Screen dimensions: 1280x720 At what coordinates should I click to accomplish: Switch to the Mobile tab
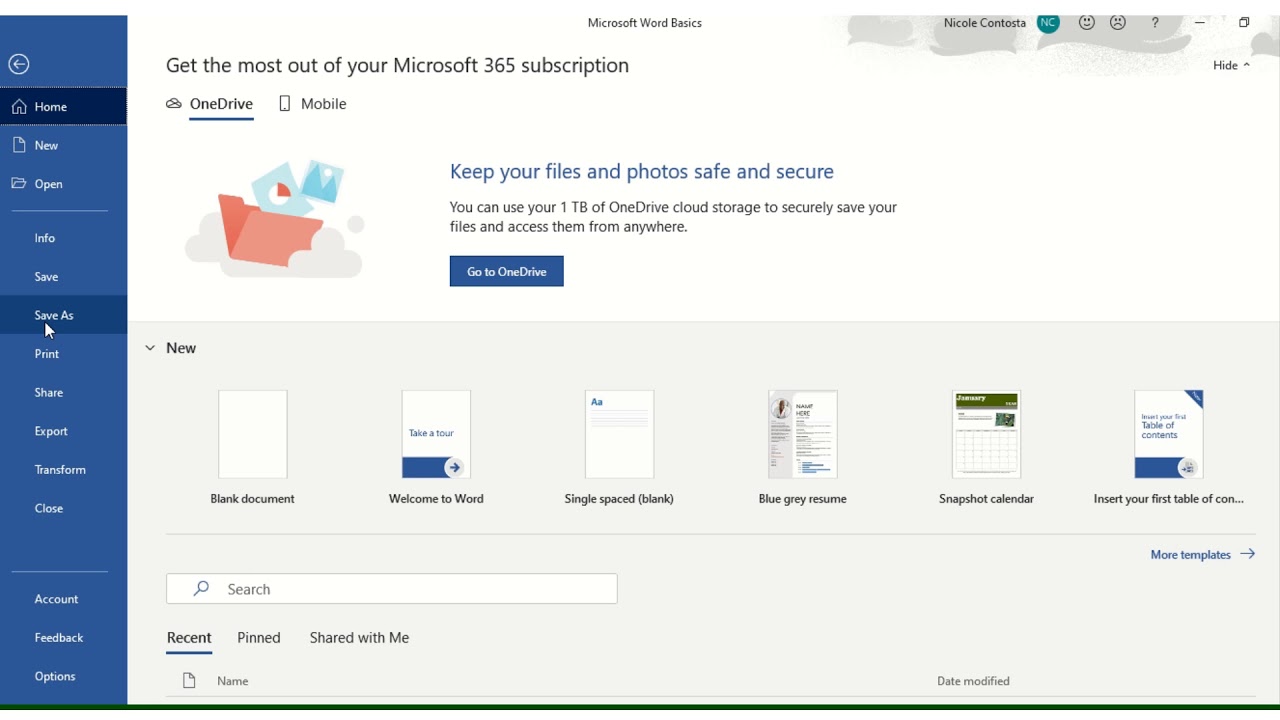coord(313,104)
